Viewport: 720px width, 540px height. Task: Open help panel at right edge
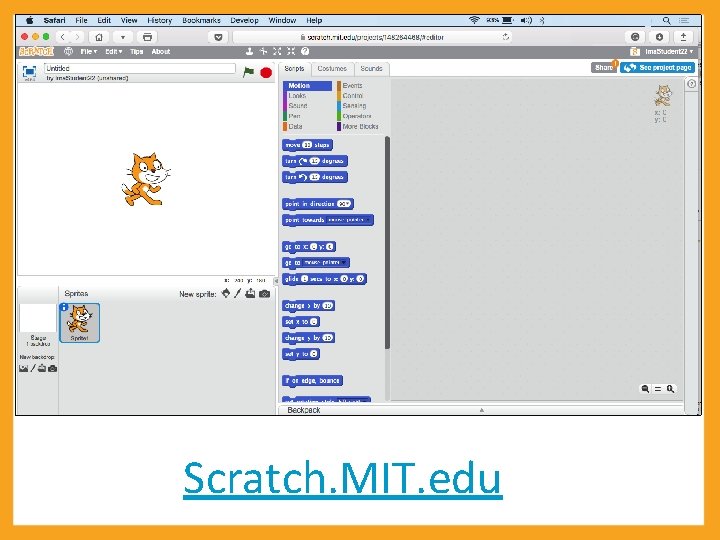pos(692,84)
